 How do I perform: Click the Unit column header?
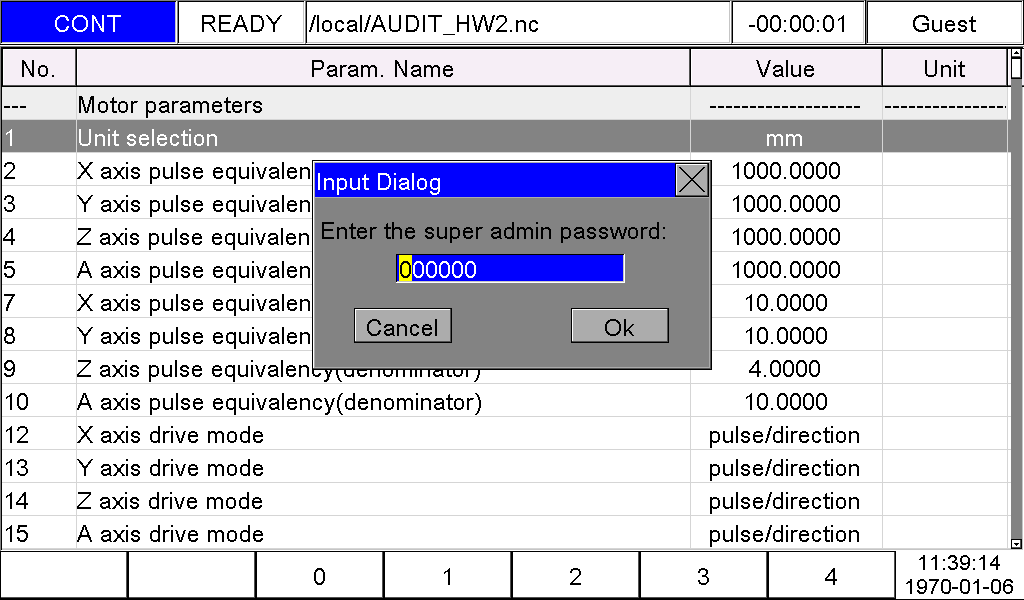coord(944,69)
